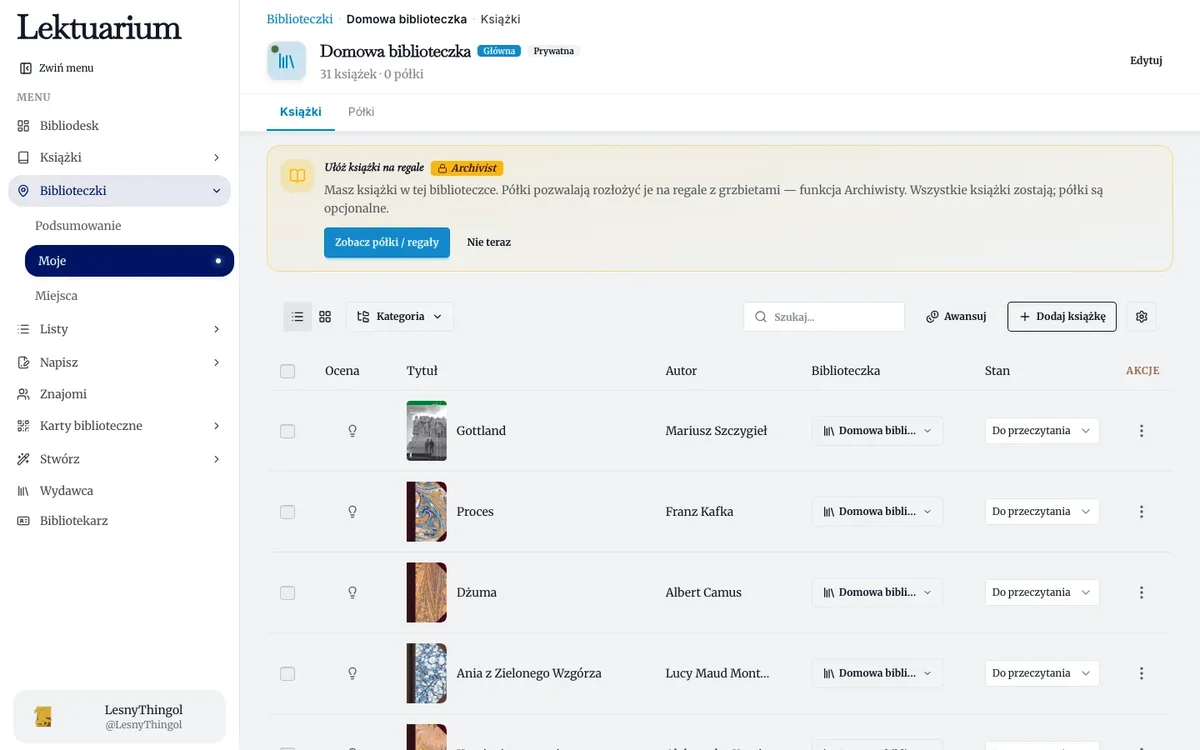Open the Domowa biblioteczka library avatar icon
This screenshot has width=1200, height=750.
286,61
